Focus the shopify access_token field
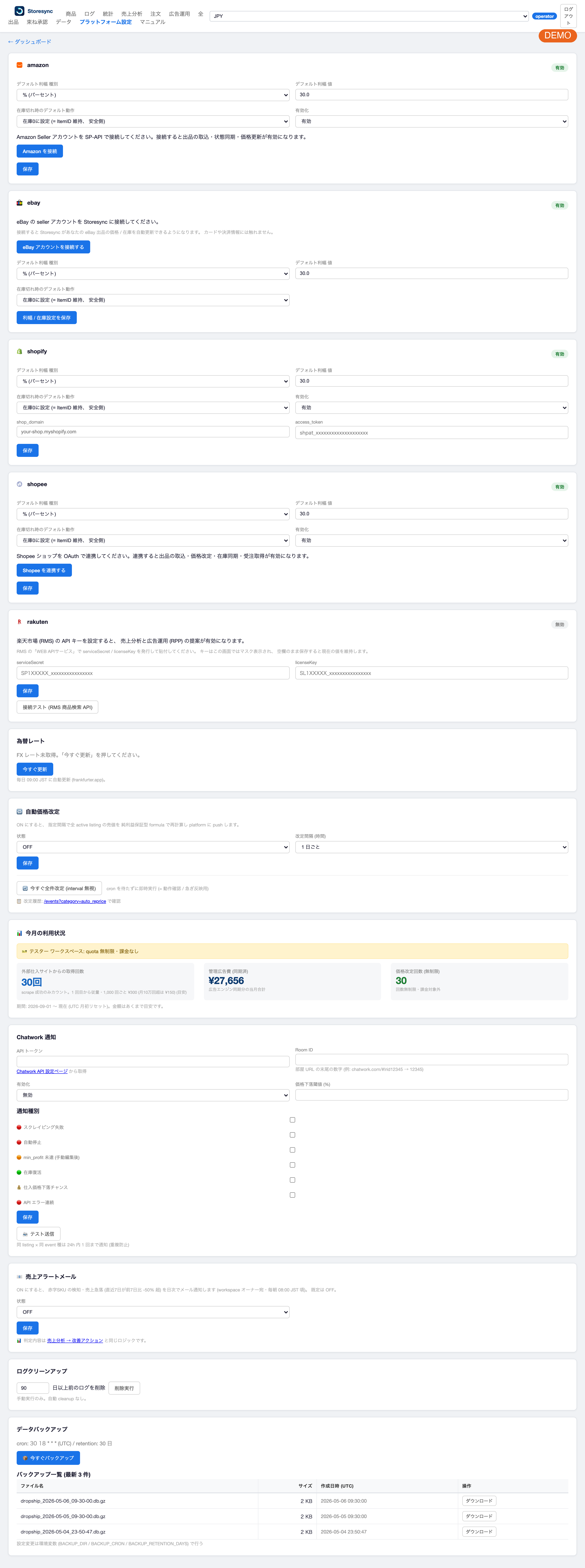 click(432, 433)
